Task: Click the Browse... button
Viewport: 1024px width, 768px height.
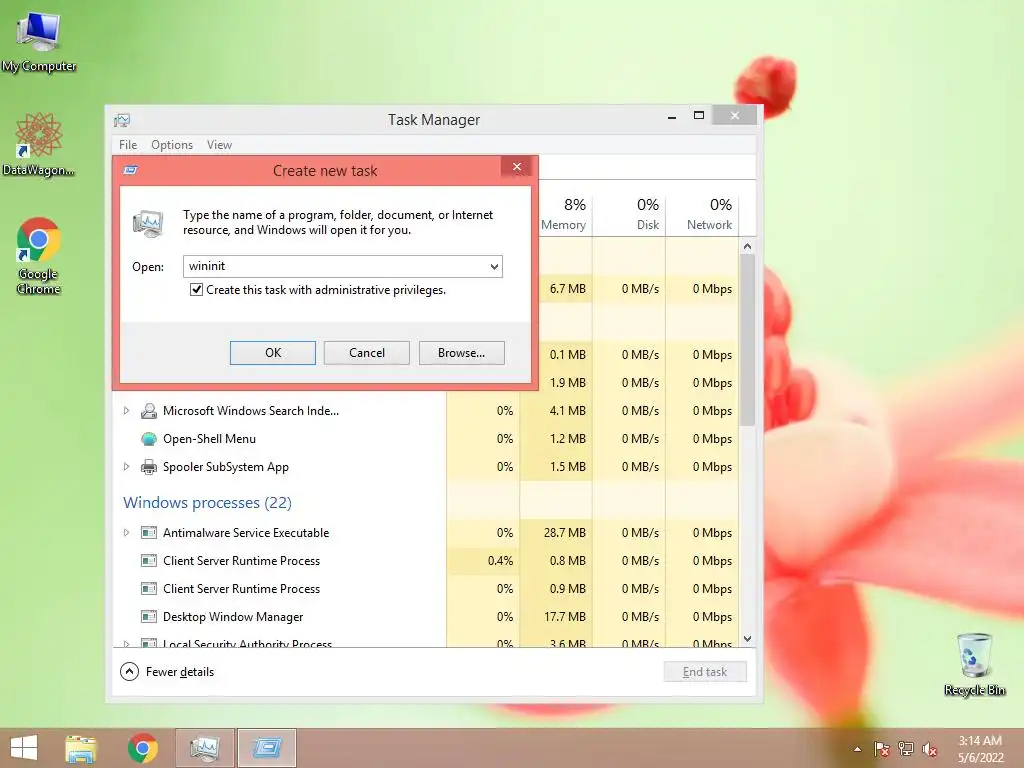Action: 462,353
